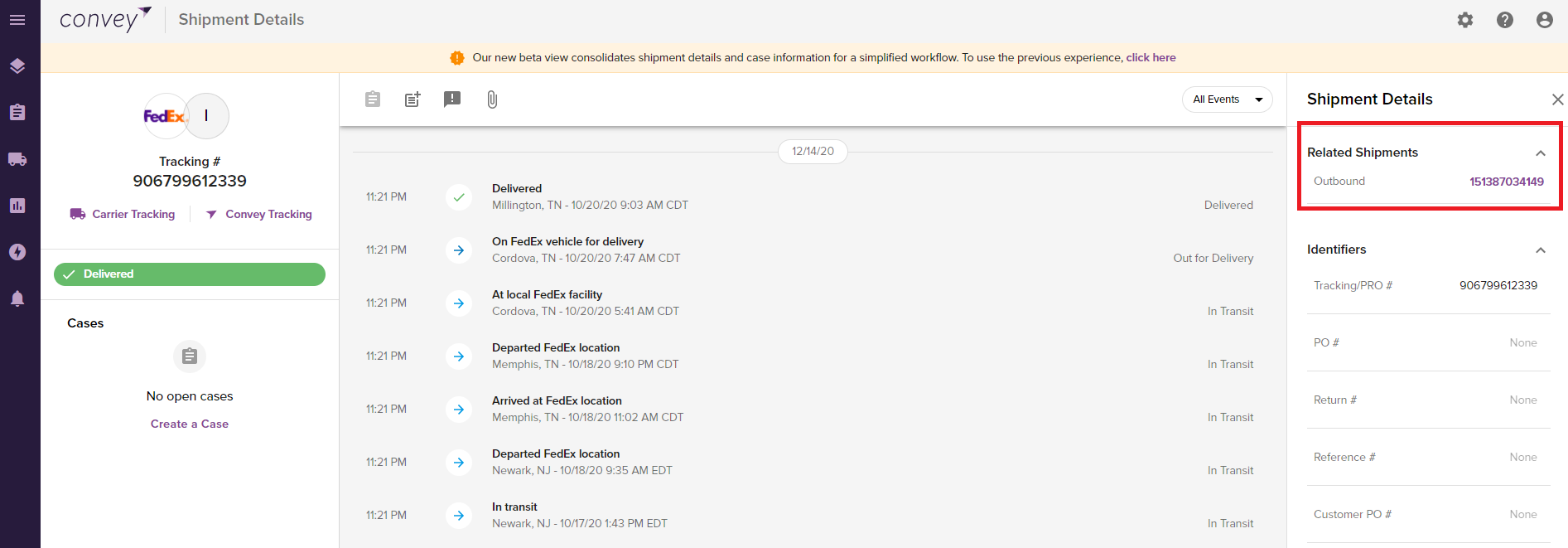The width and height of the screenshot is (1568, 548).
Task: Open the bar chart analytics icon in sidebar
Action: (17, 206)
